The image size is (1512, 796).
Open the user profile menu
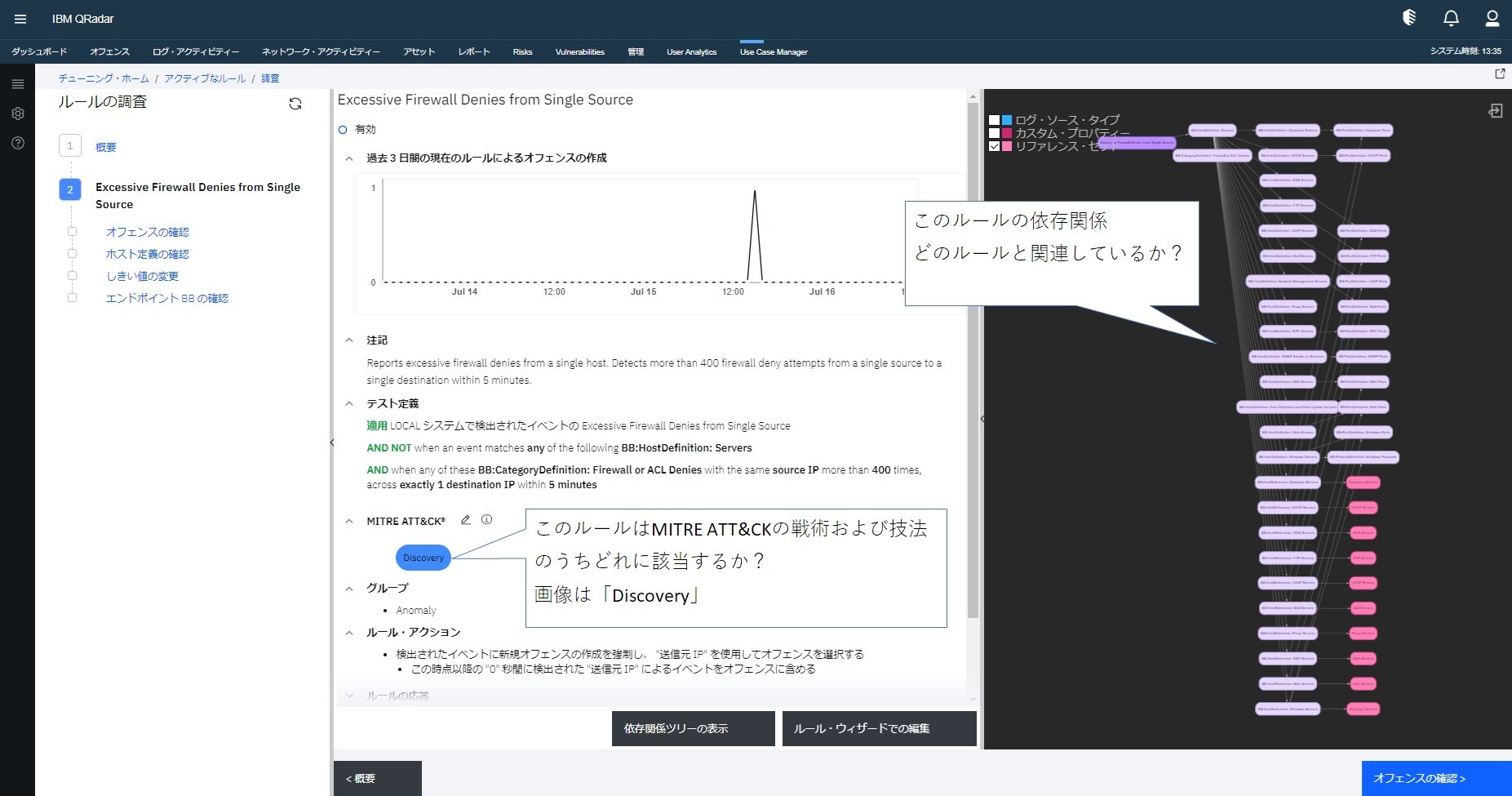tap(1492, 18)
